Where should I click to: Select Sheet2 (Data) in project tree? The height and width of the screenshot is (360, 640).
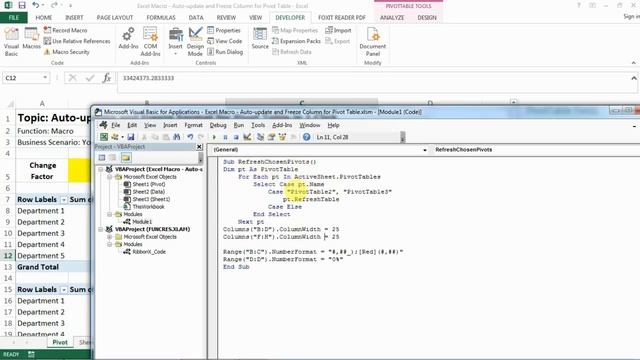click(149, 192)
